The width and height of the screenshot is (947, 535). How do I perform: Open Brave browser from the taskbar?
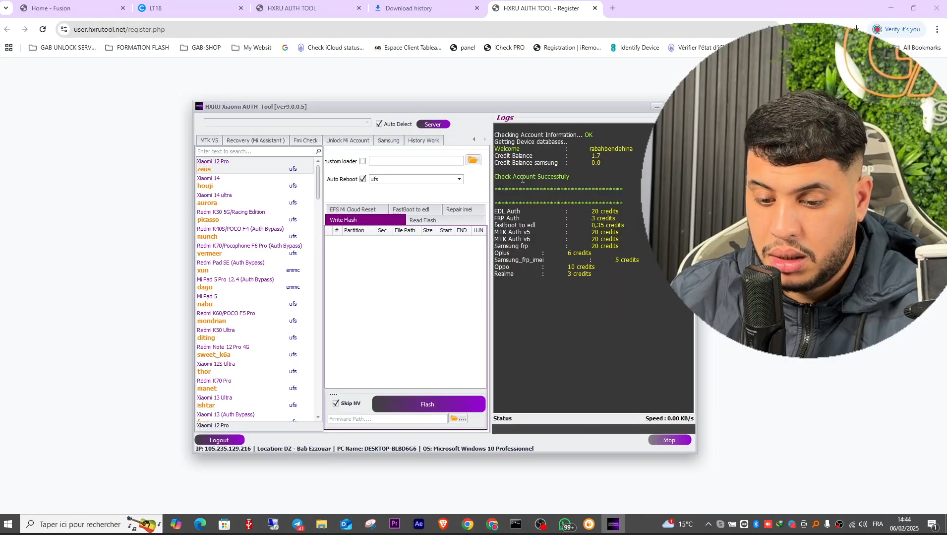443,524
